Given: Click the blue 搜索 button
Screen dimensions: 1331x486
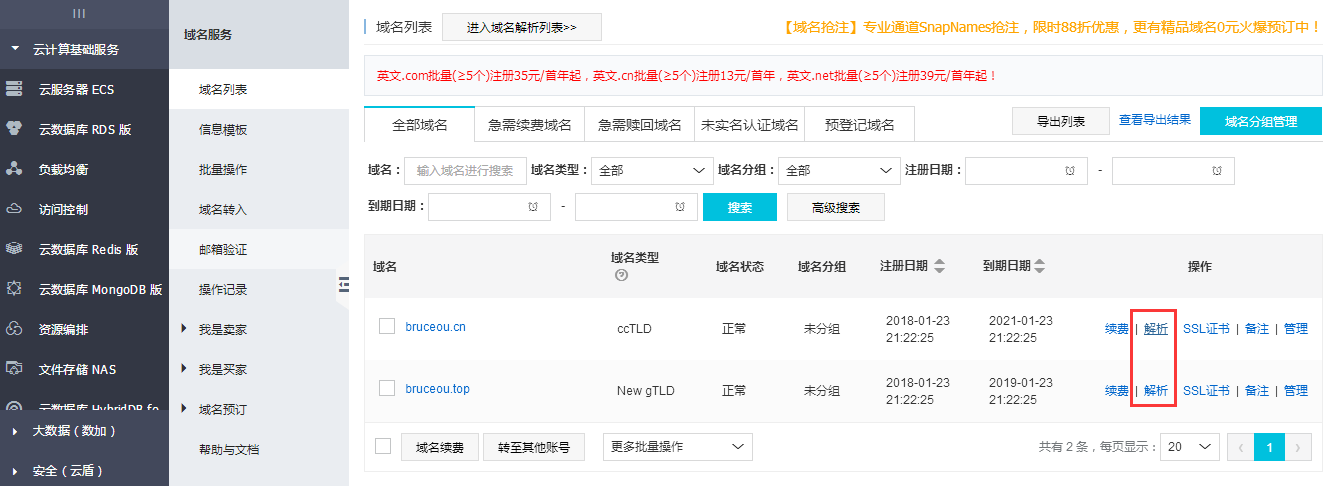Looking at the screenshot, I should [740, 207].
